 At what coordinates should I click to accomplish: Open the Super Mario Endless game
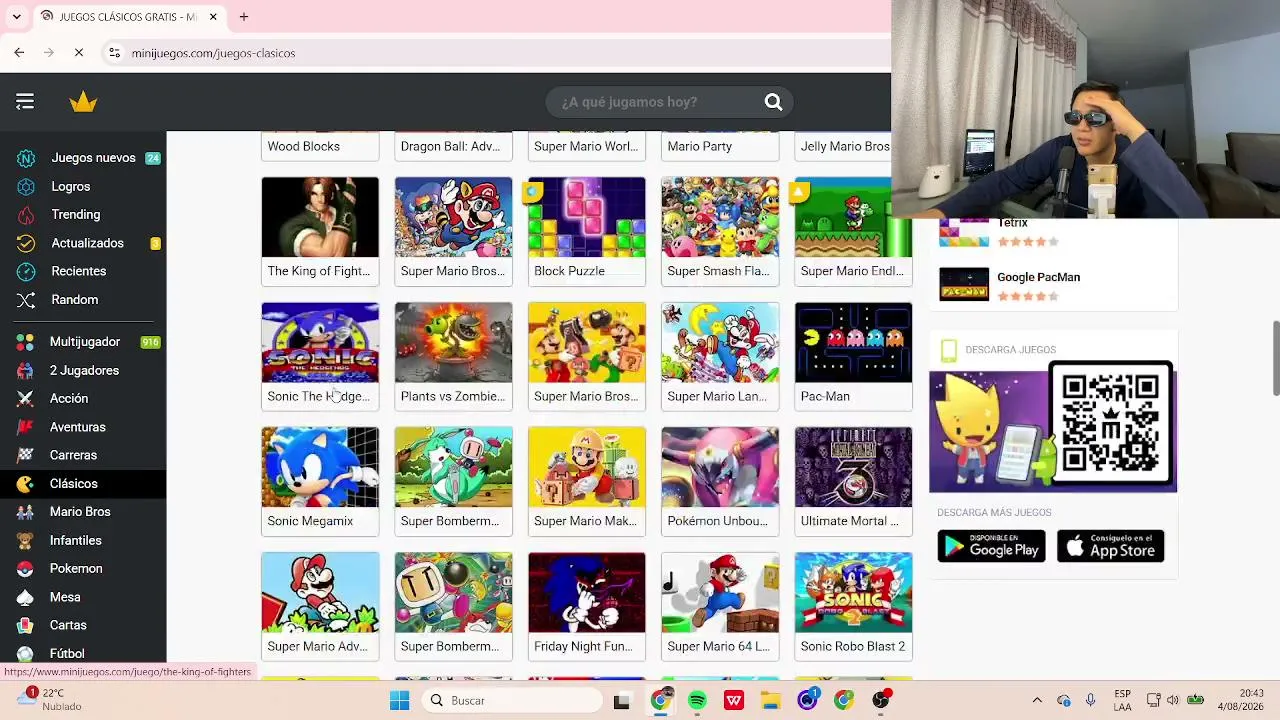(853, 231)
